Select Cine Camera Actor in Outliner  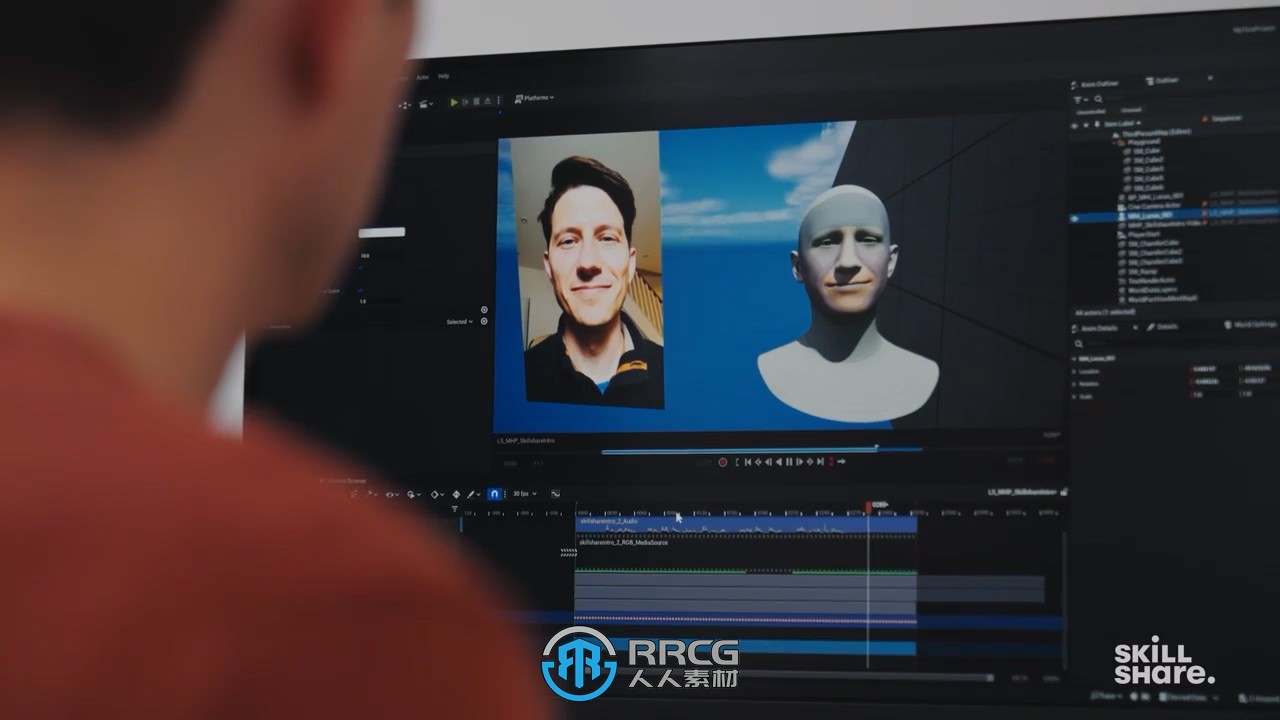1153,206
